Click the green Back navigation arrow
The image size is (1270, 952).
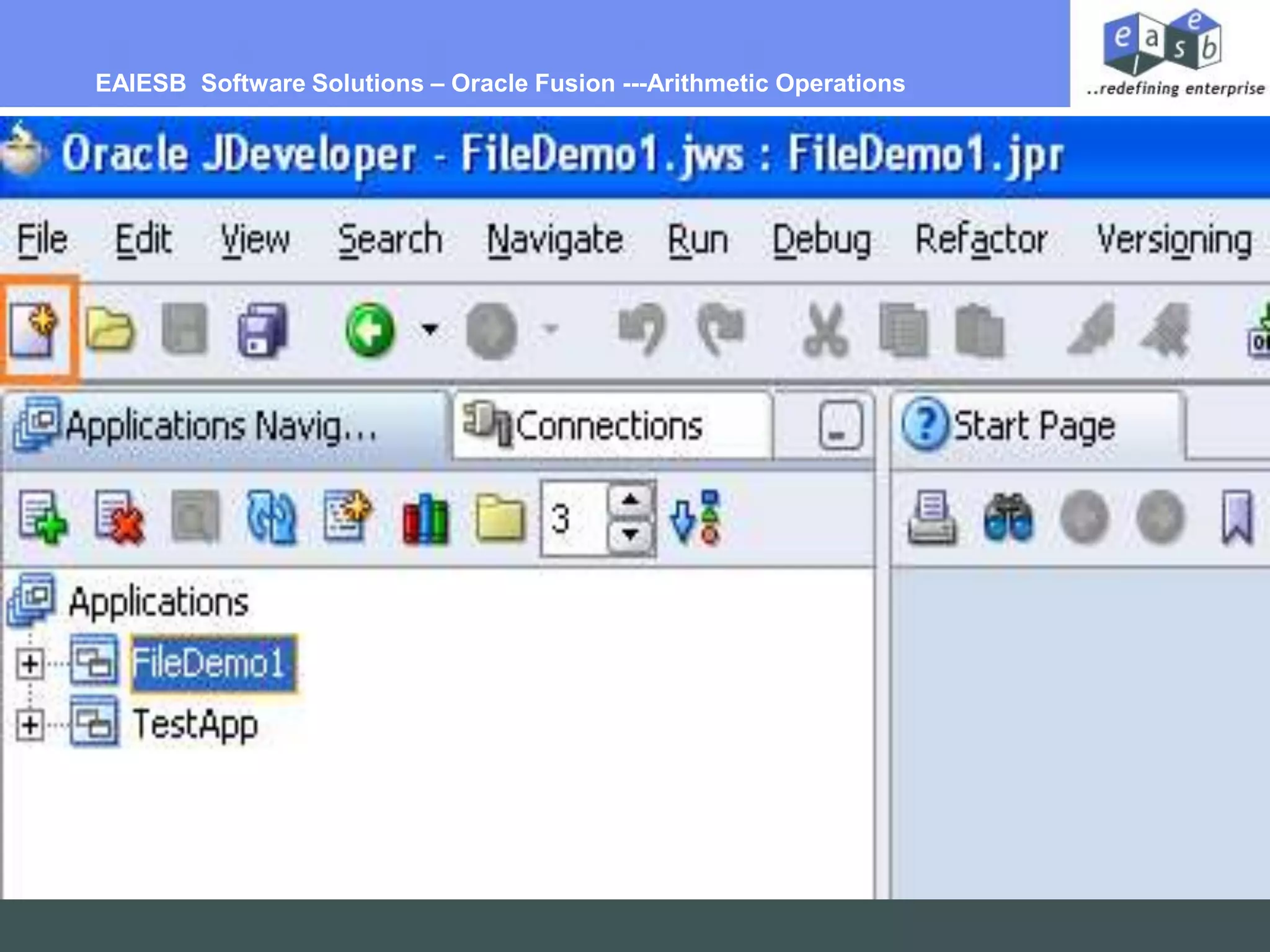pyautogui.click(x=370, y=330)
